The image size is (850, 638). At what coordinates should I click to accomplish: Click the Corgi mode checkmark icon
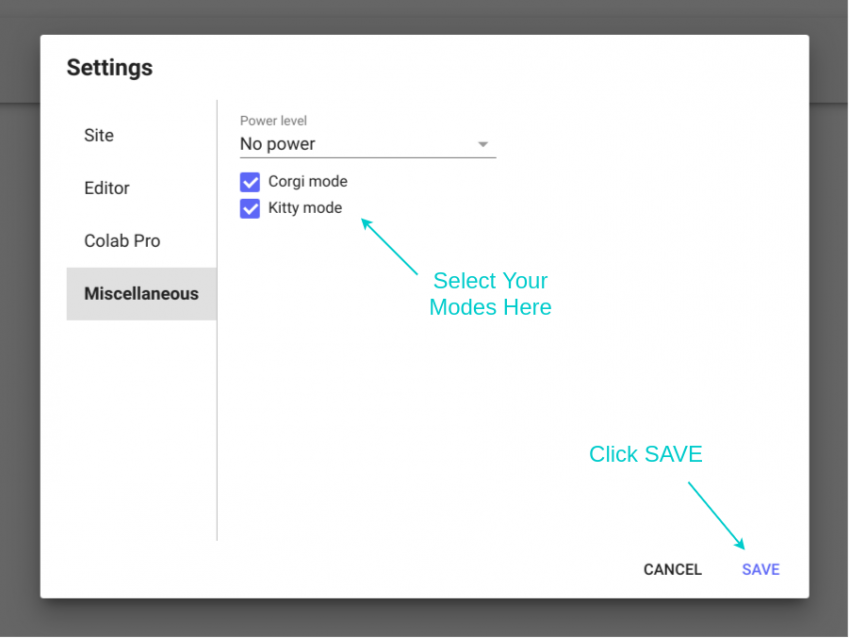[x=249, y=181]
